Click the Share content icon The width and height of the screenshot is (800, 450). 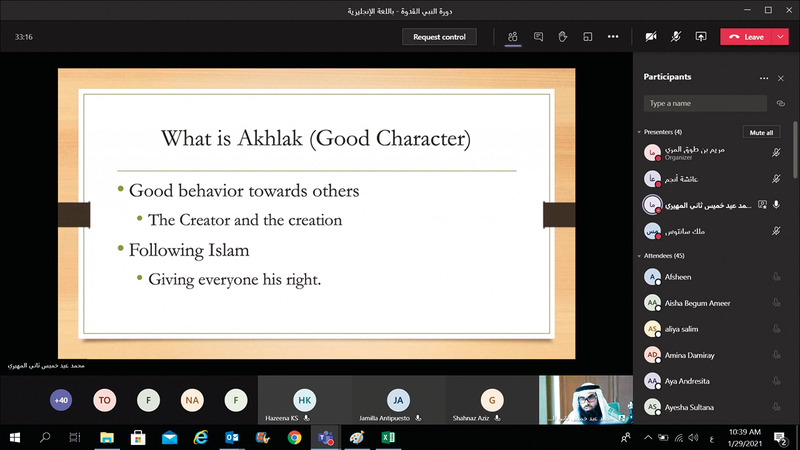click(701, 37)
